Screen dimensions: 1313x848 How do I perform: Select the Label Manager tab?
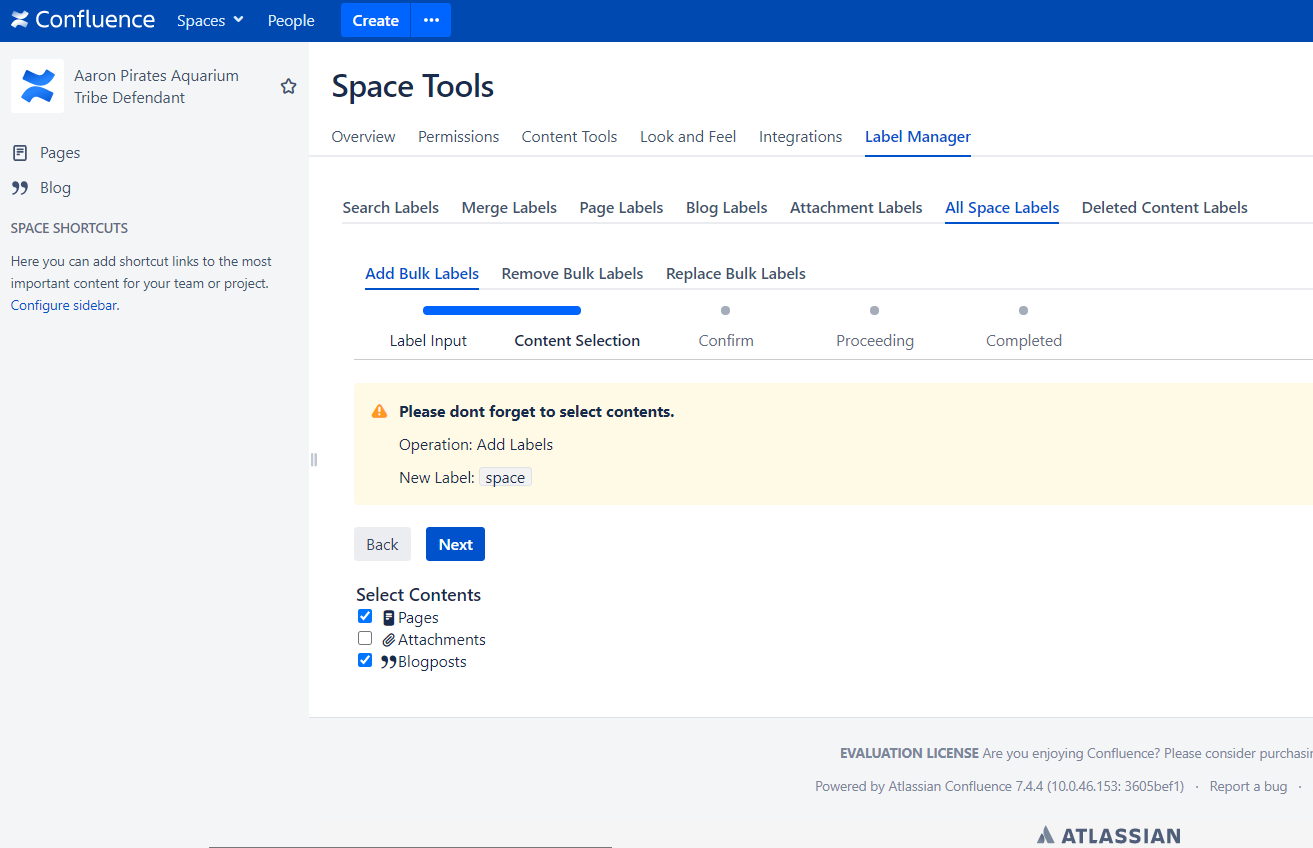(x=918, y=137)
